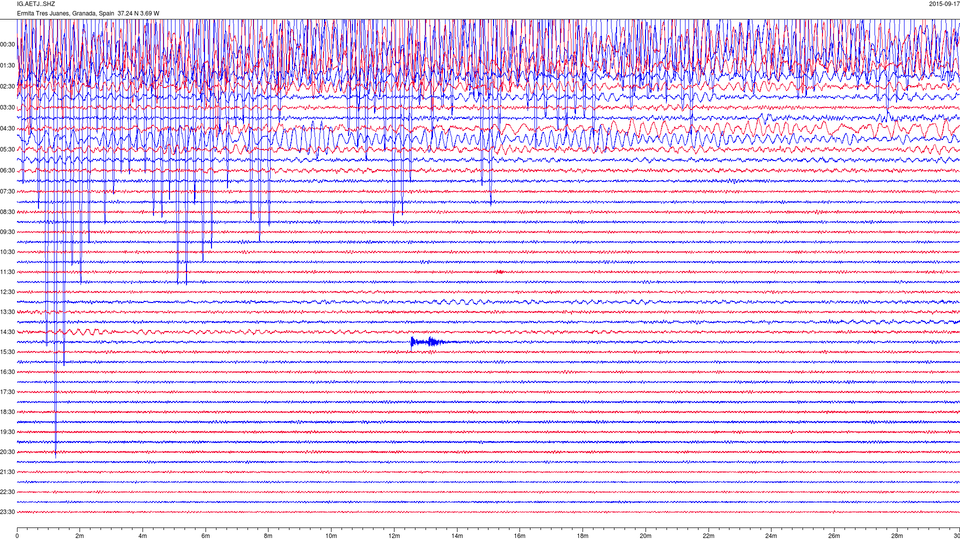The image size is (960, 540).
Task: Click the 8m axis tick label
Action: tap(268, 536)
